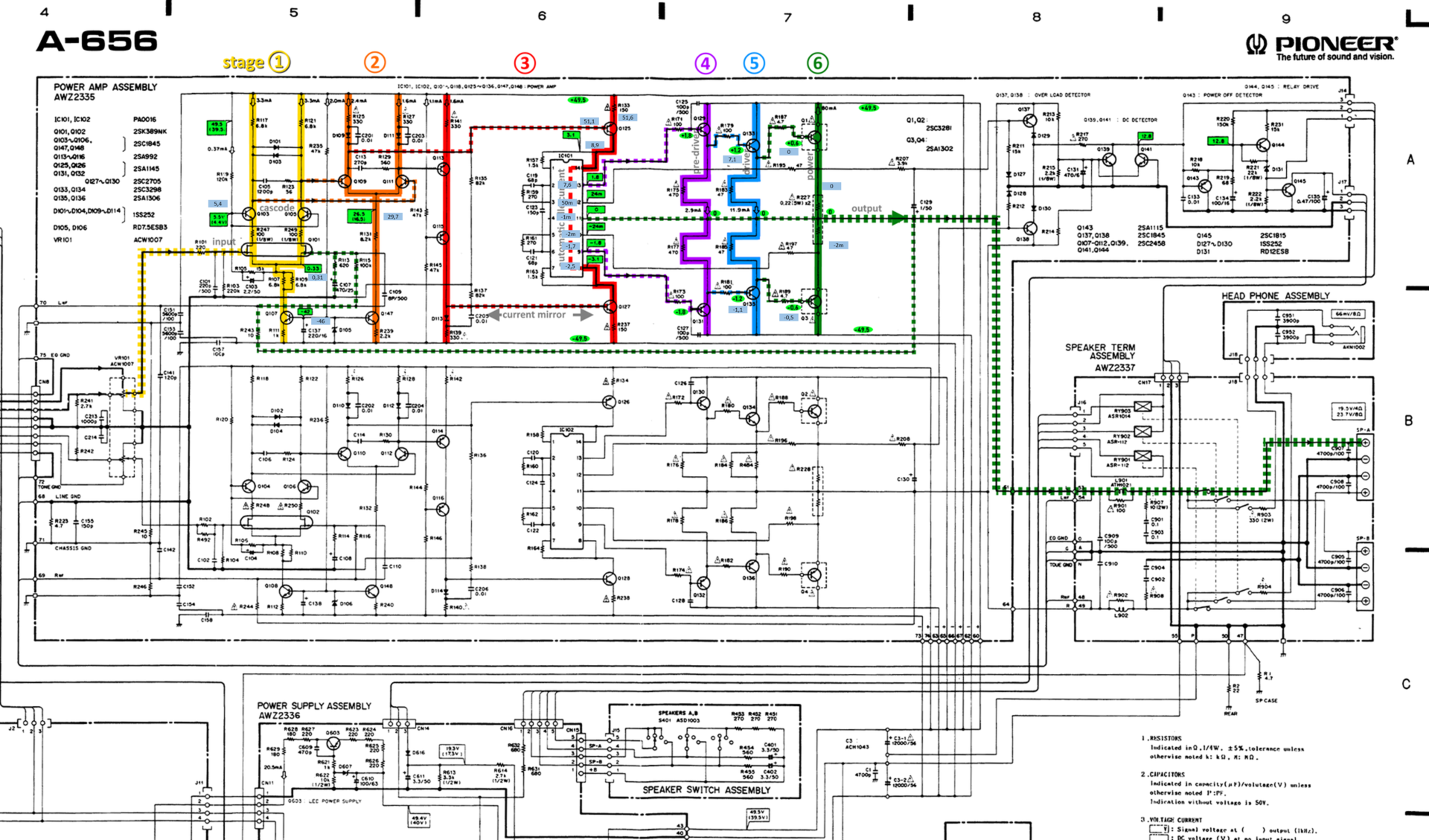Click the PA0016 part number
1429x840 pixels.
pos(144,119)
